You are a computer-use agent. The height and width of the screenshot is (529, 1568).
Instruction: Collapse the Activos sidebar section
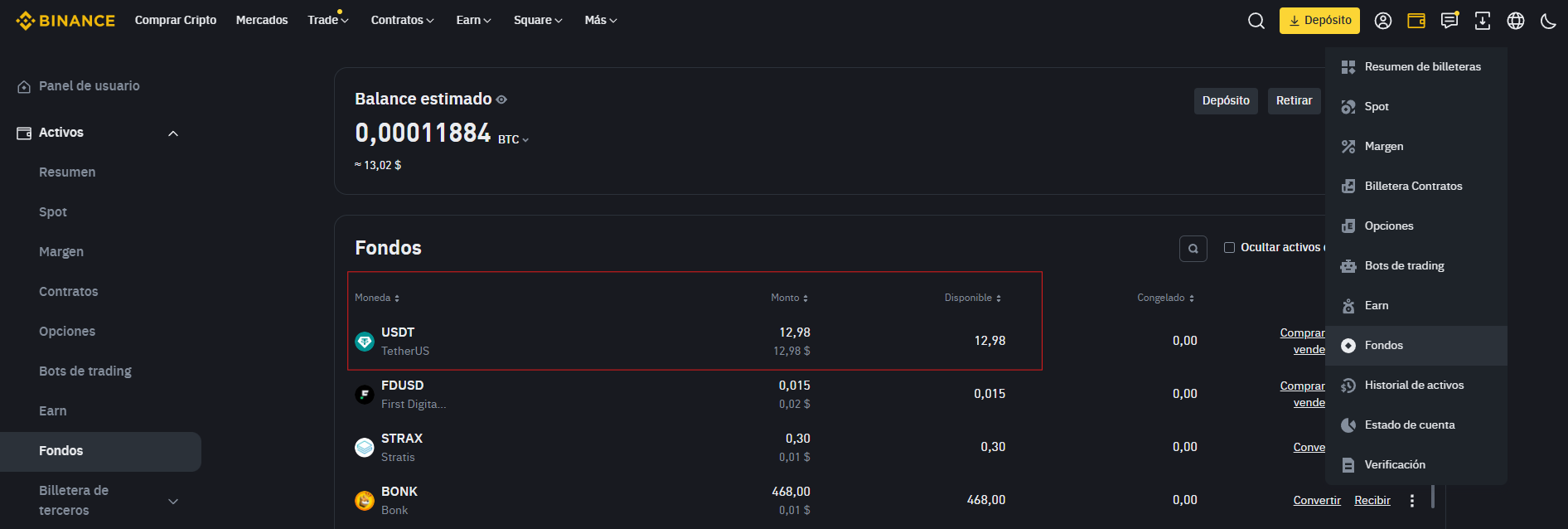coord(173,133)
